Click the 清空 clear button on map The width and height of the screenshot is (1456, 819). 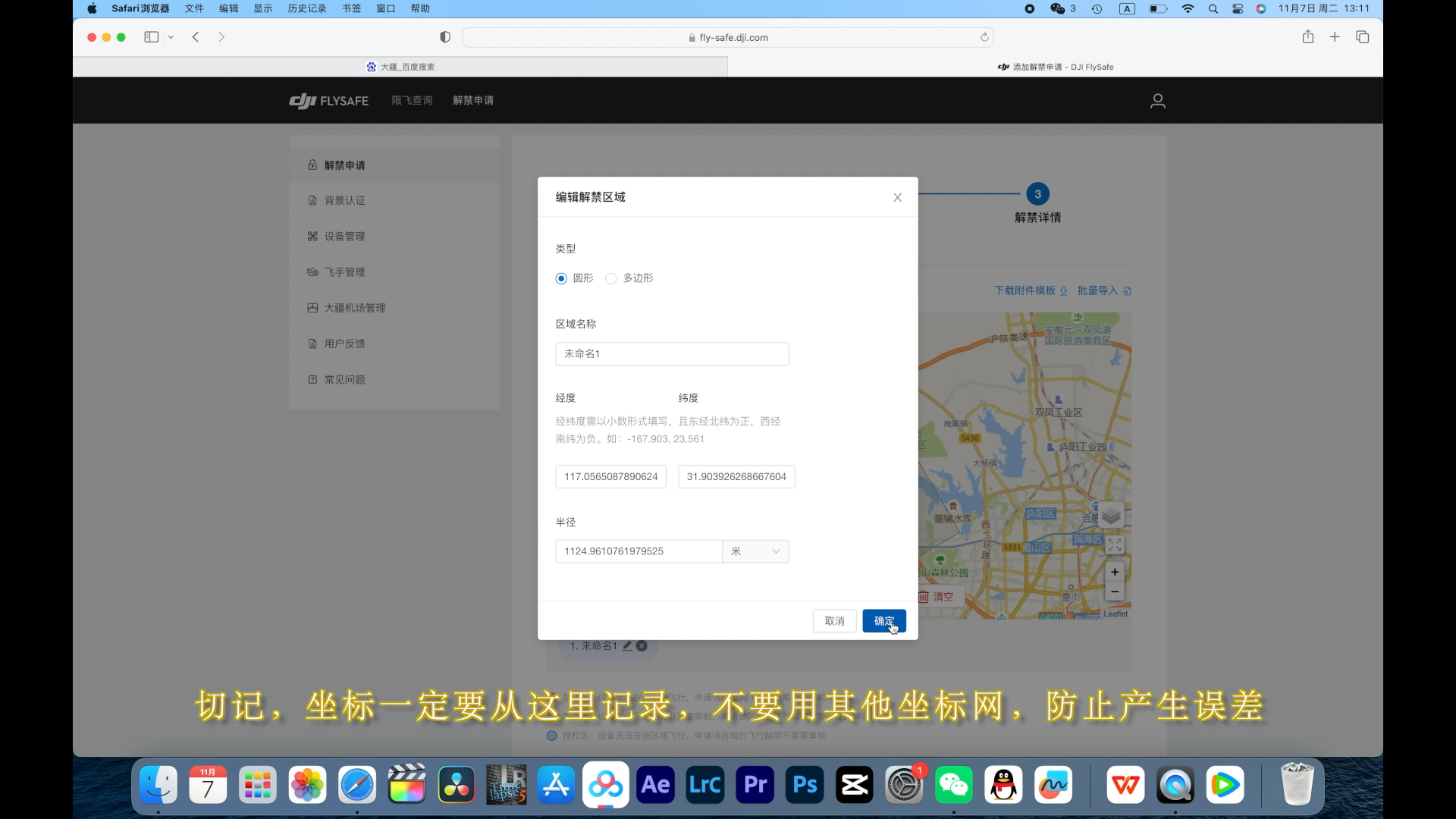[x=937, y=597]
